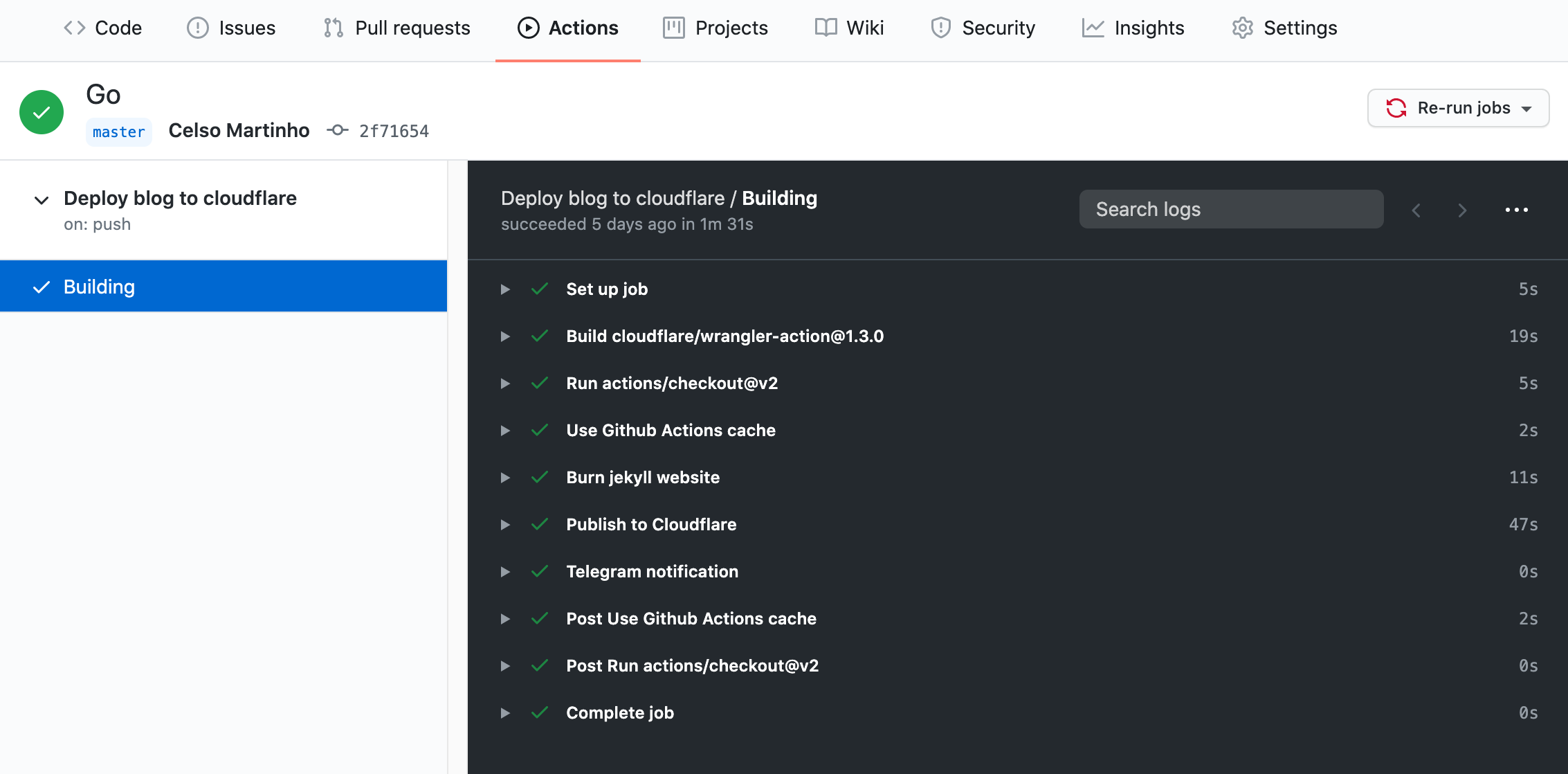Click the master branch label
This screenshot has height=774, width=1568.
coord(118,132)
